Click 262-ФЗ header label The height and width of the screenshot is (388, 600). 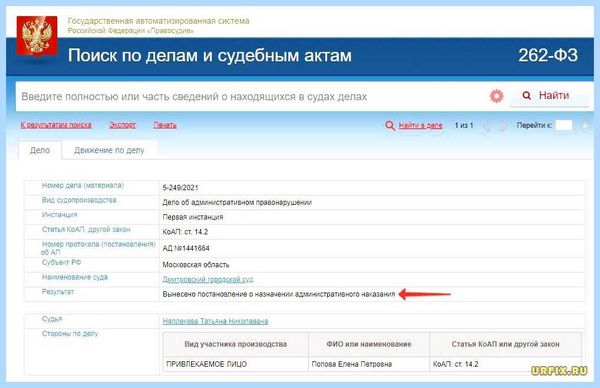[x=548, y=55]
